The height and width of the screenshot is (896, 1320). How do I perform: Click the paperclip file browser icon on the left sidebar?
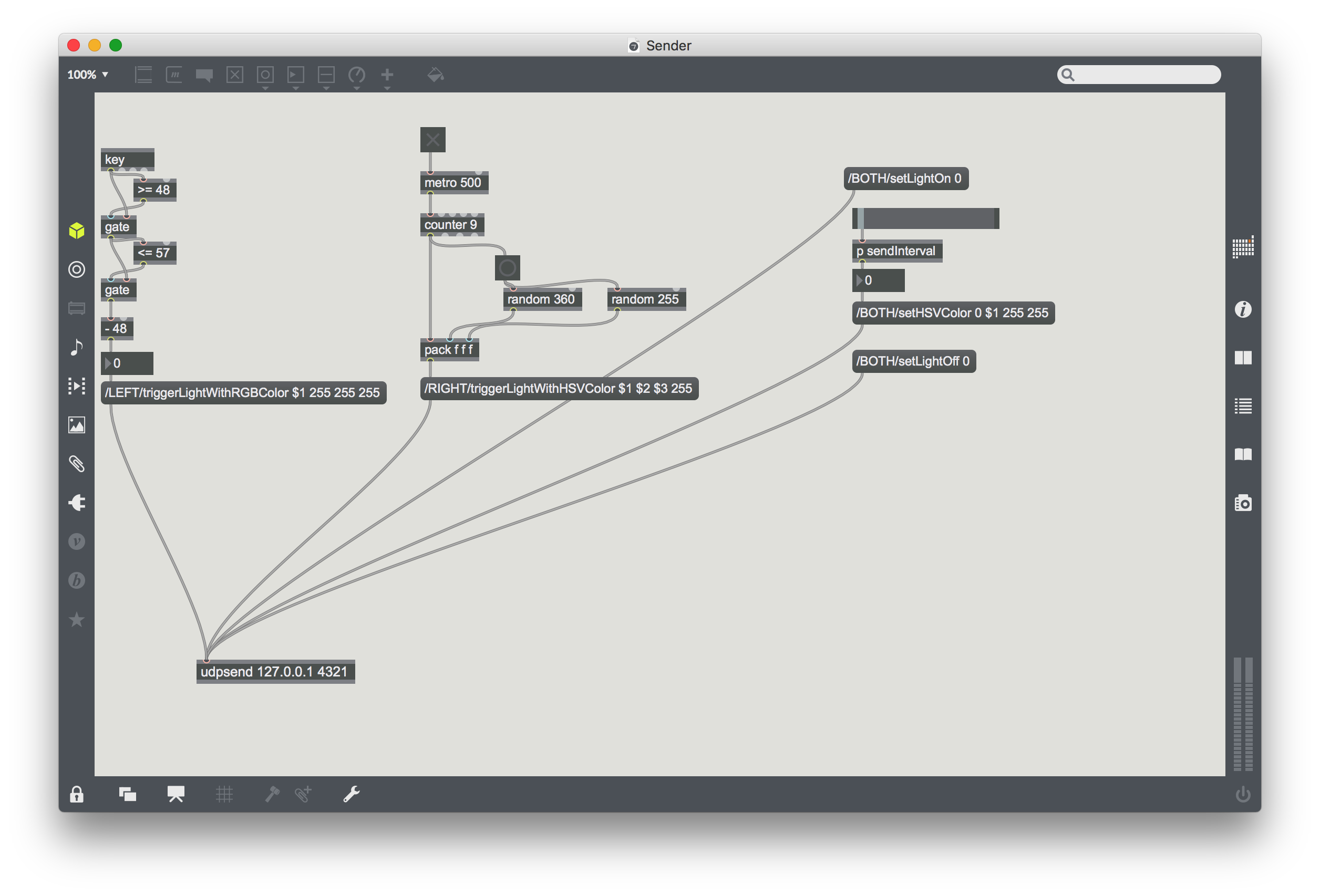tap(77, 464)
